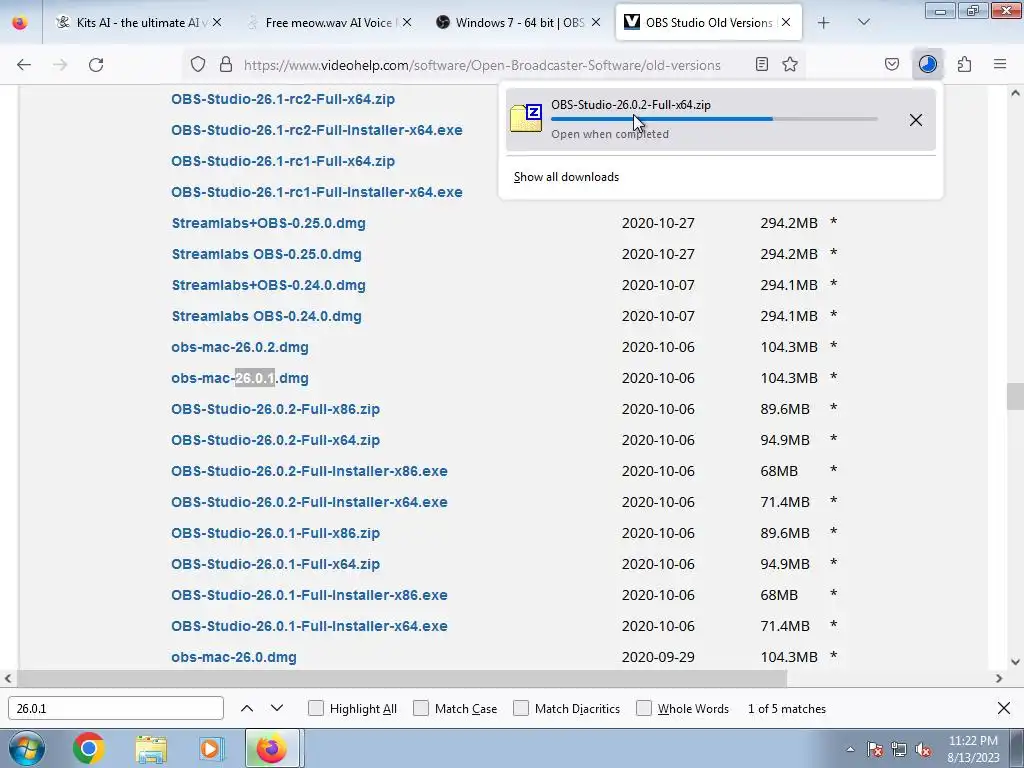
Task: Enable the Match Diacritics checkbox
Action: [521, 709]
